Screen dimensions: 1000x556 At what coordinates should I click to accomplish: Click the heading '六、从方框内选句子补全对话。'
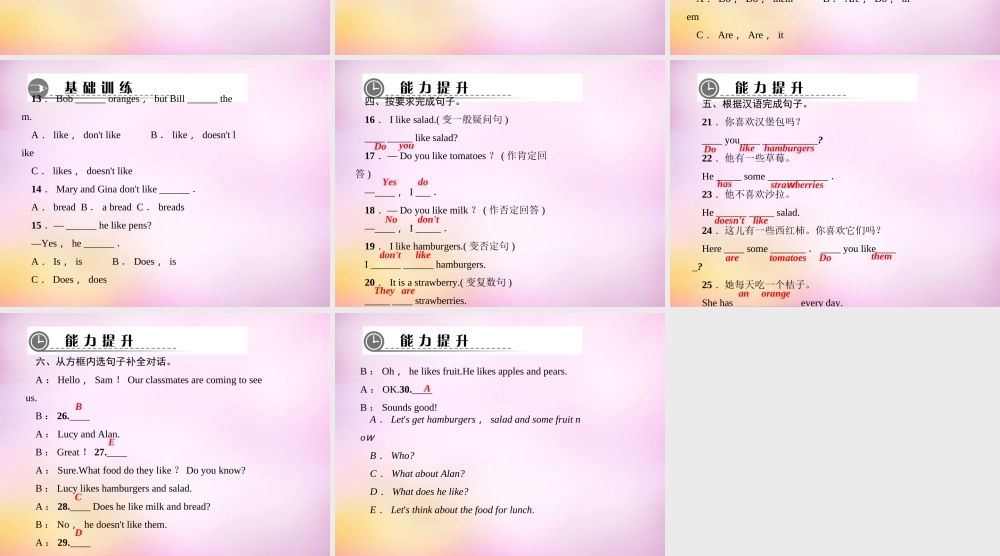(x=104, y=362)
